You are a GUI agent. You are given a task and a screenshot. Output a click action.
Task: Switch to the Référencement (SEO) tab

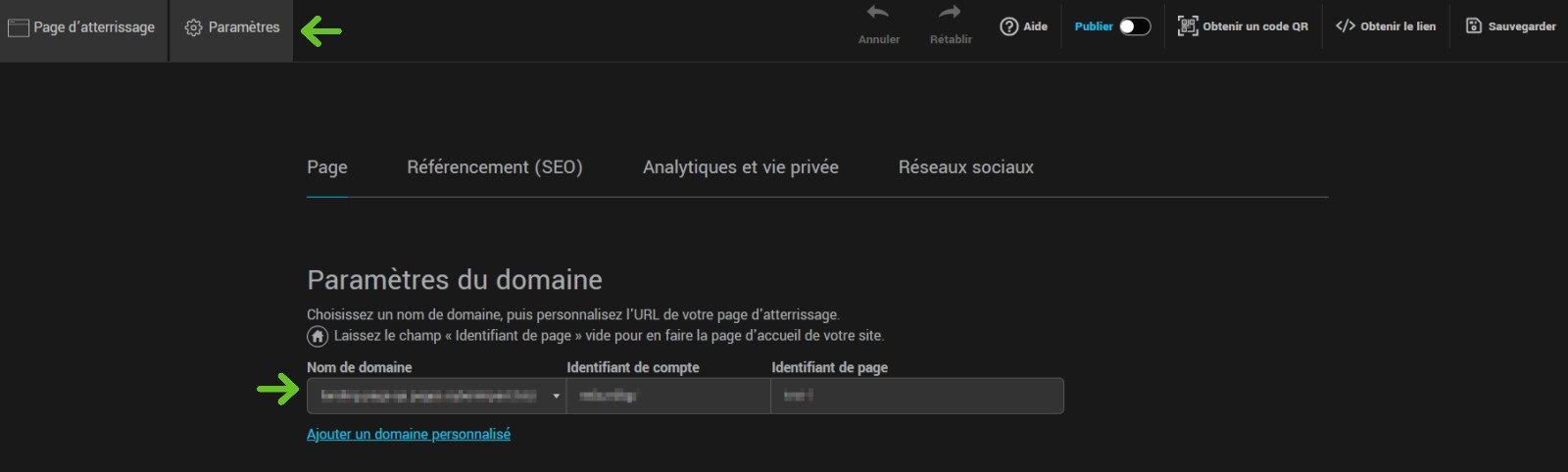[x=494, y=167]
